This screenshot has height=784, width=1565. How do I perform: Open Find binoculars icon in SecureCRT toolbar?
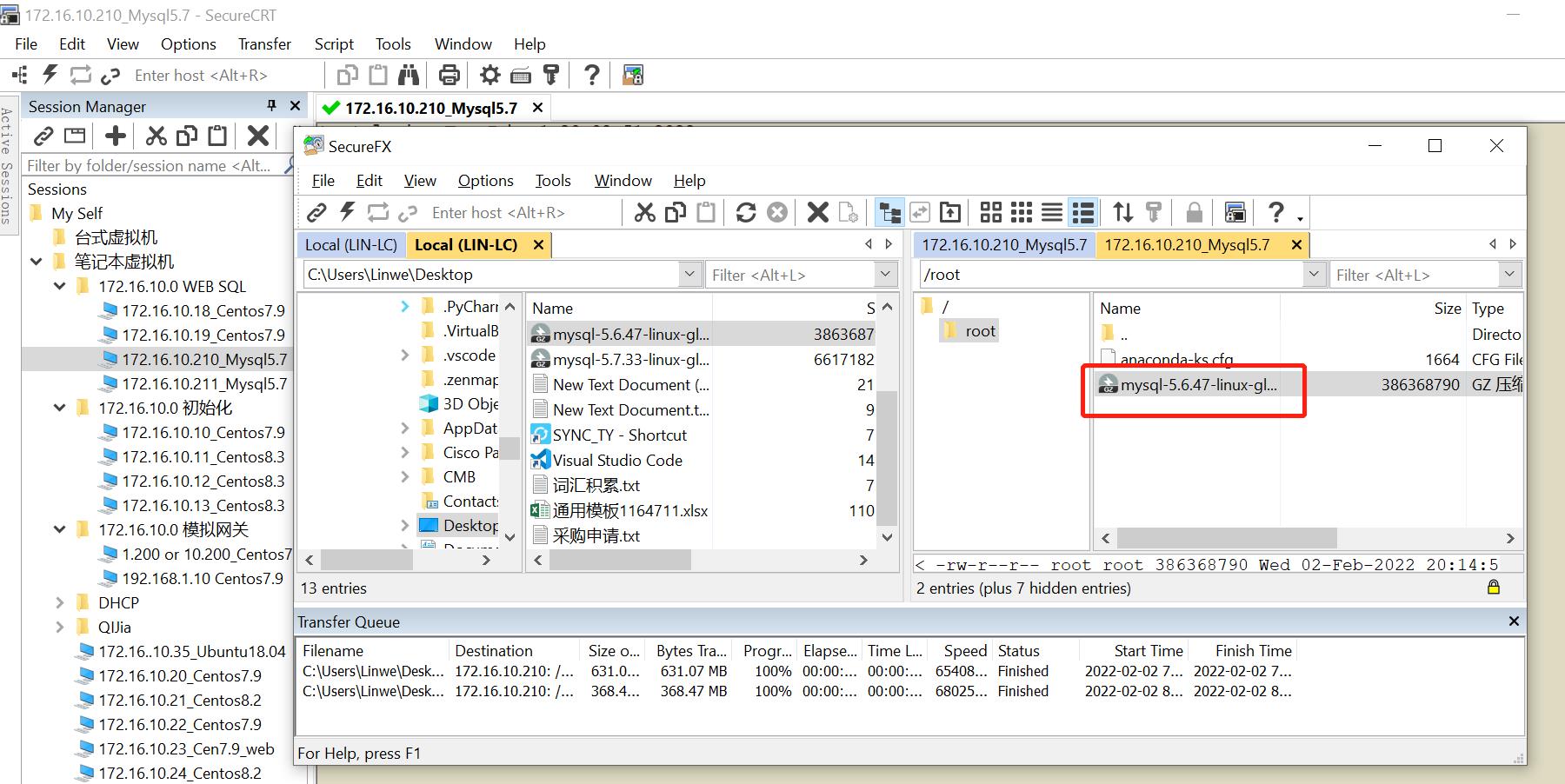click(409, 75)
